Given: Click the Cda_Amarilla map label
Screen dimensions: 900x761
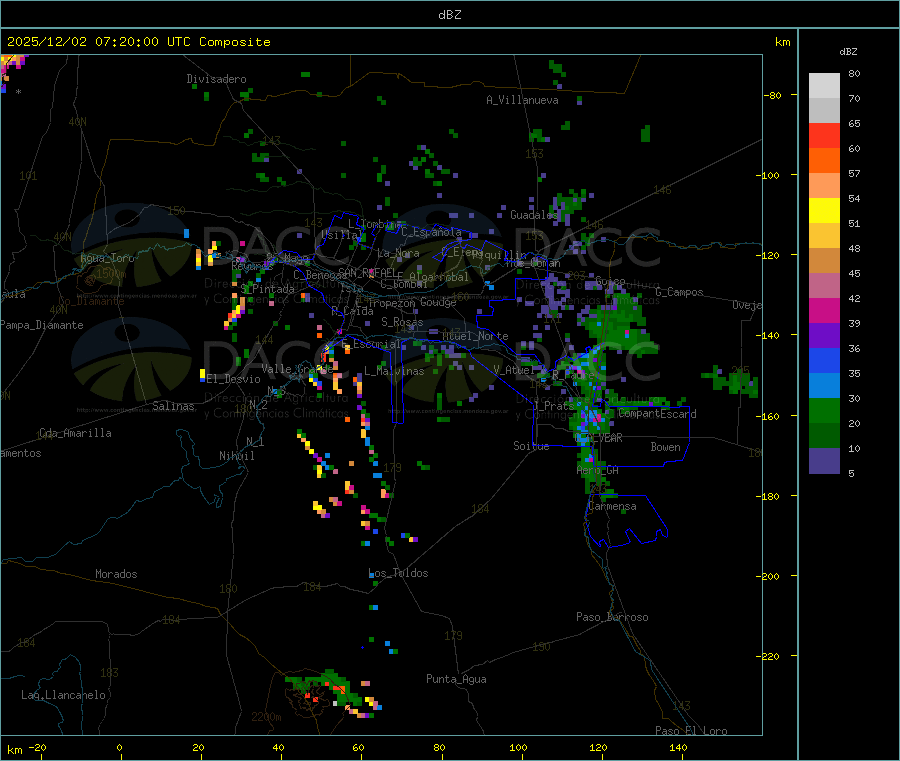Looking at the screenshot, I should pyautogui.click(x=75, y=433).
